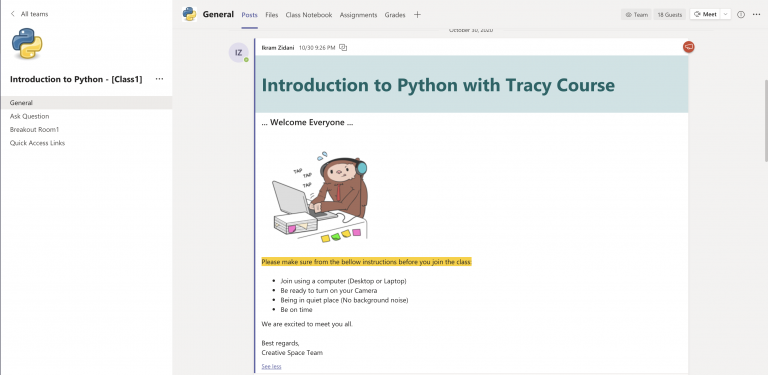Viewport: 768px width, 375px height.
Task: Open more channel options ellipsis in header
Action: tap(756, 15)
